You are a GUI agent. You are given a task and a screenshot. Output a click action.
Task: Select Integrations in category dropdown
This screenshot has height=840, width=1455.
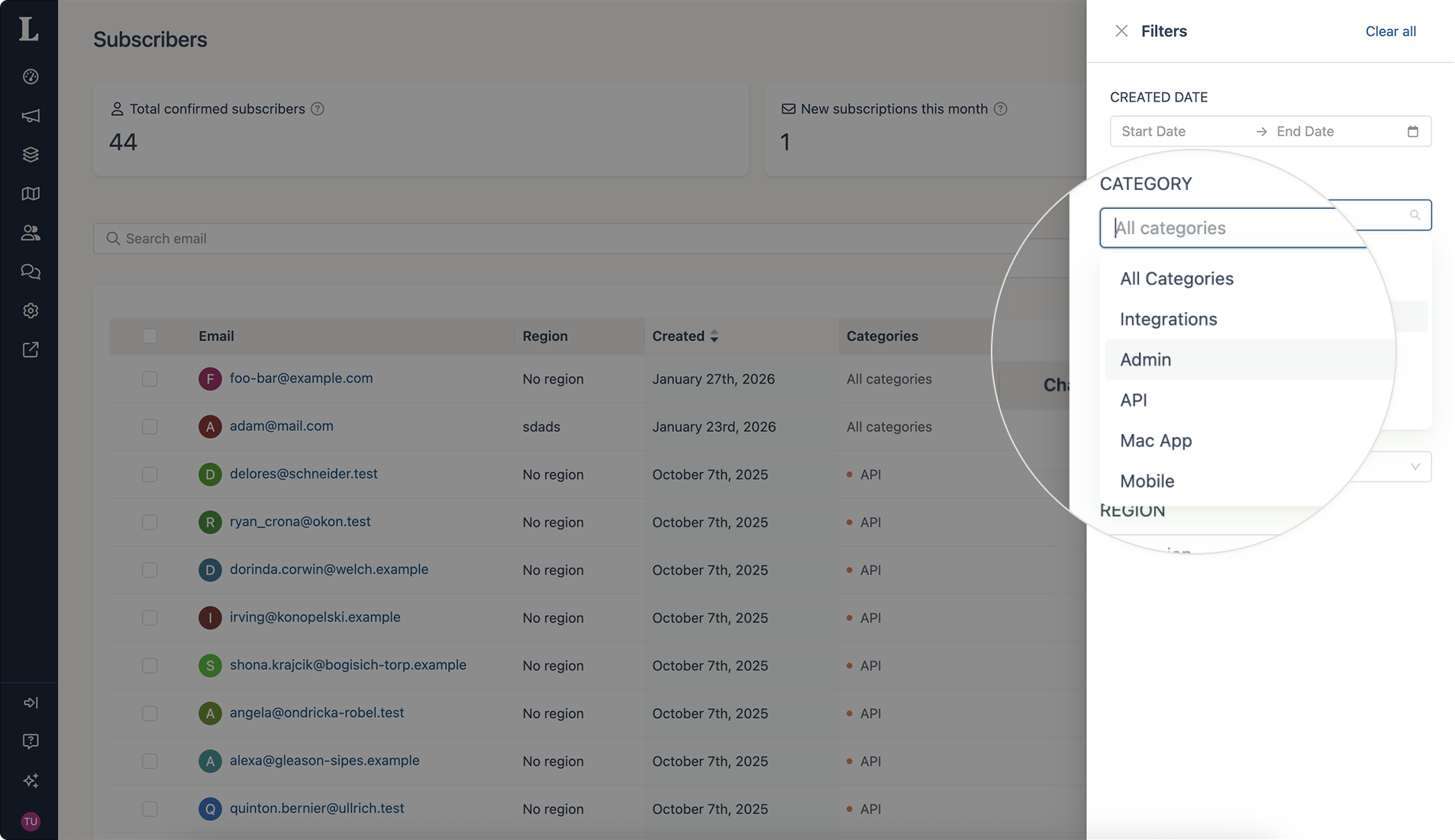(1168, 319)
